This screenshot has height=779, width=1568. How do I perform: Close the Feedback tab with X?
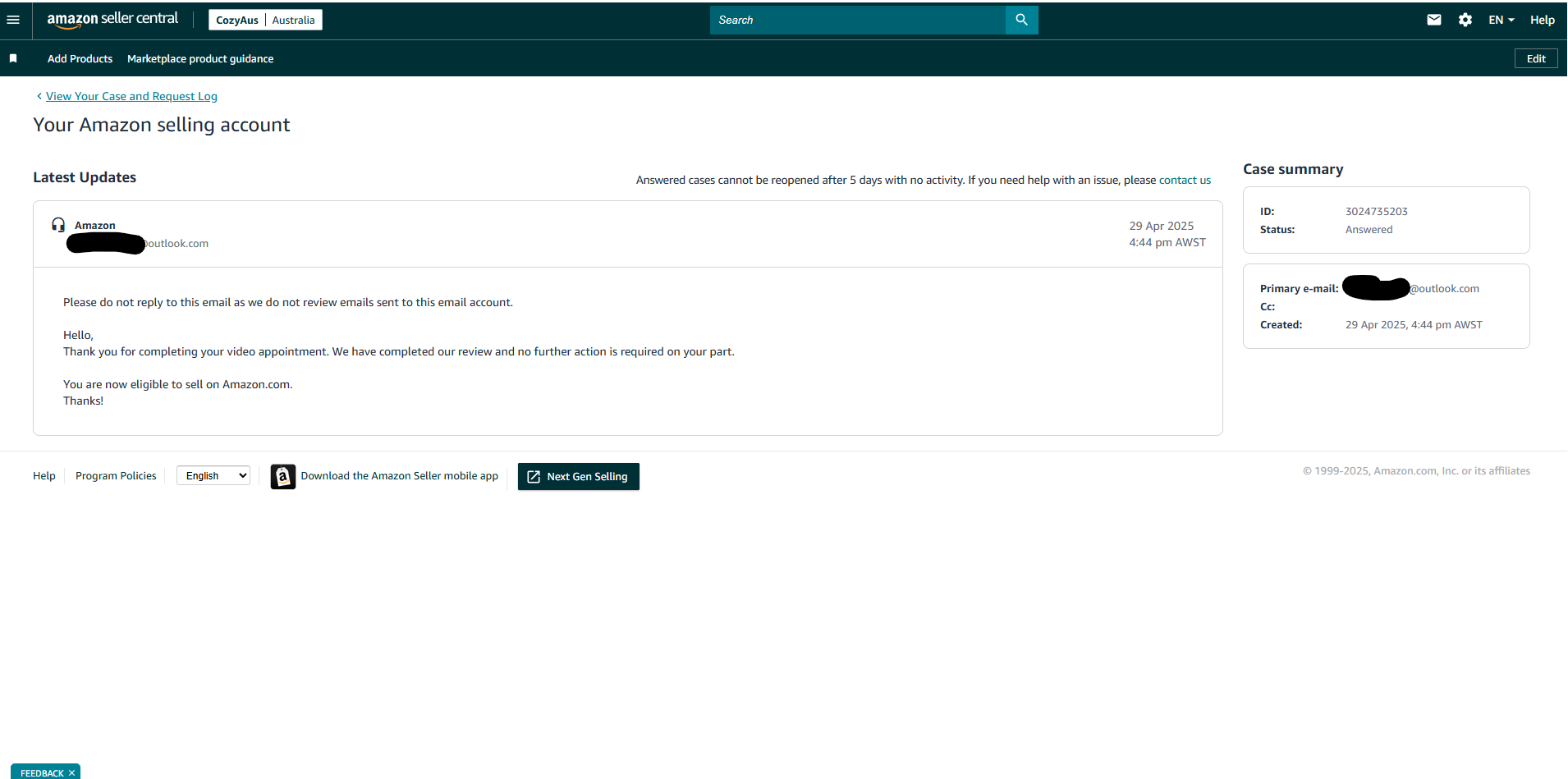[x=72, y=773]
